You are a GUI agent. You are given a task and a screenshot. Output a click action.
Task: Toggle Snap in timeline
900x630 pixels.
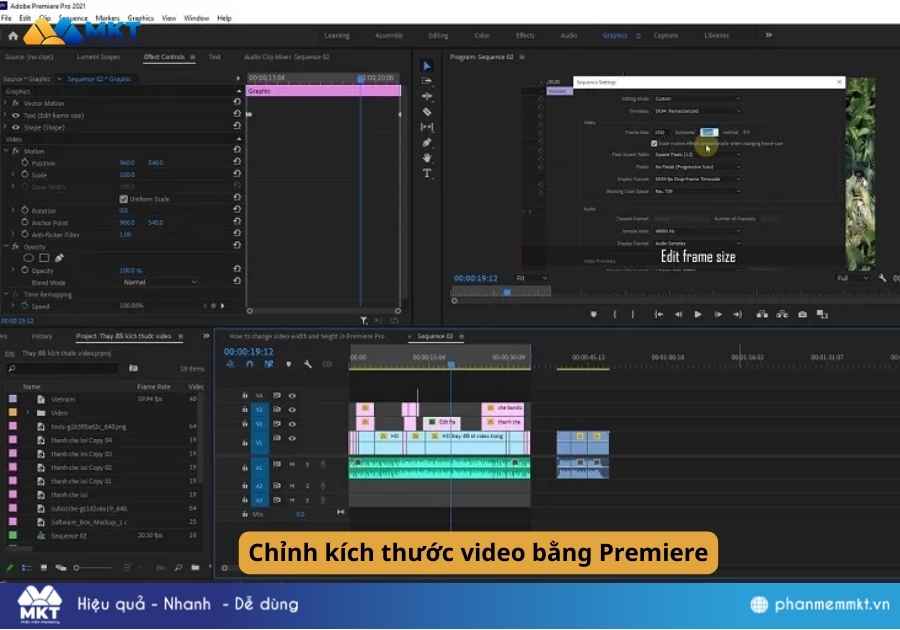(x=249, y=364)
